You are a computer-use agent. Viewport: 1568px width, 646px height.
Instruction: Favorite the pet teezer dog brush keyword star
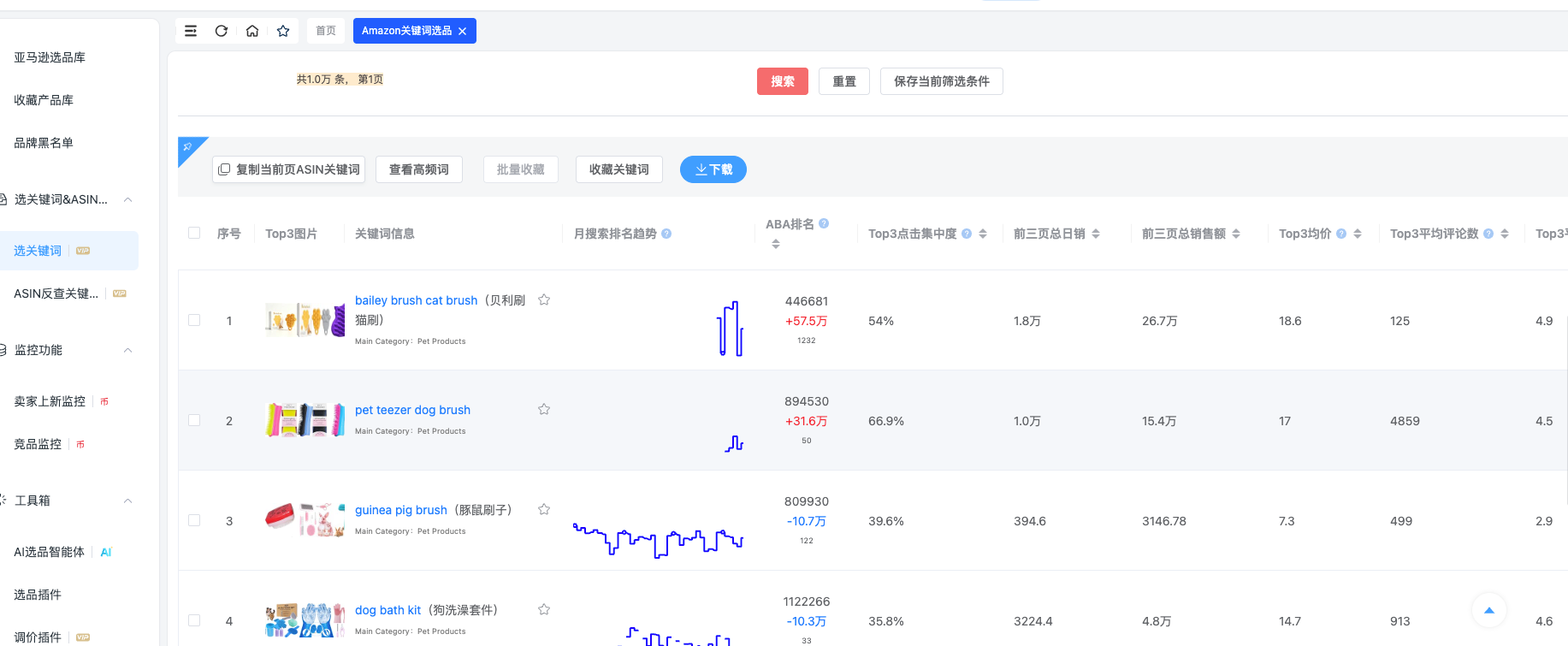pos(544,409)
